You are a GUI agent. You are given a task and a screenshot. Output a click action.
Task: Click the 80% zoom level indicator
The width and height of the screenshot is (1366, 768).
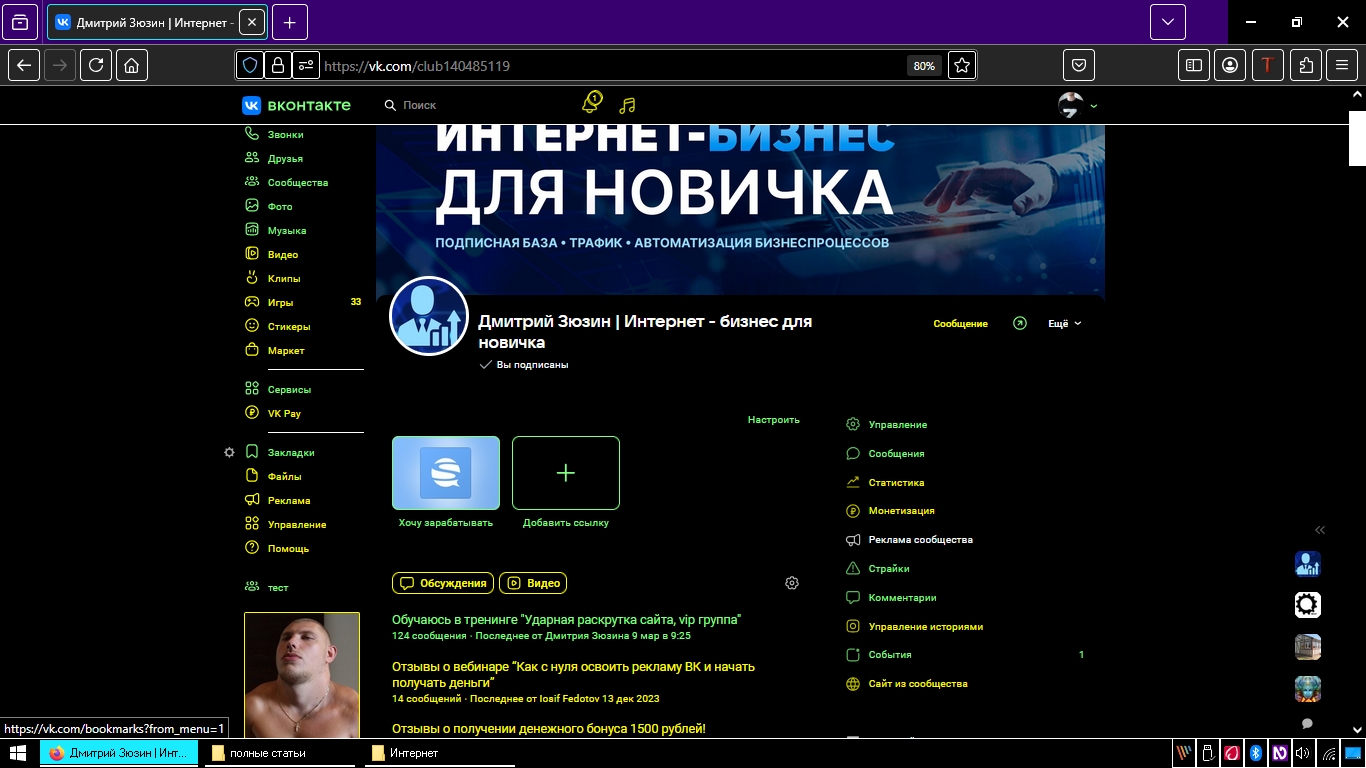[924, 66]
